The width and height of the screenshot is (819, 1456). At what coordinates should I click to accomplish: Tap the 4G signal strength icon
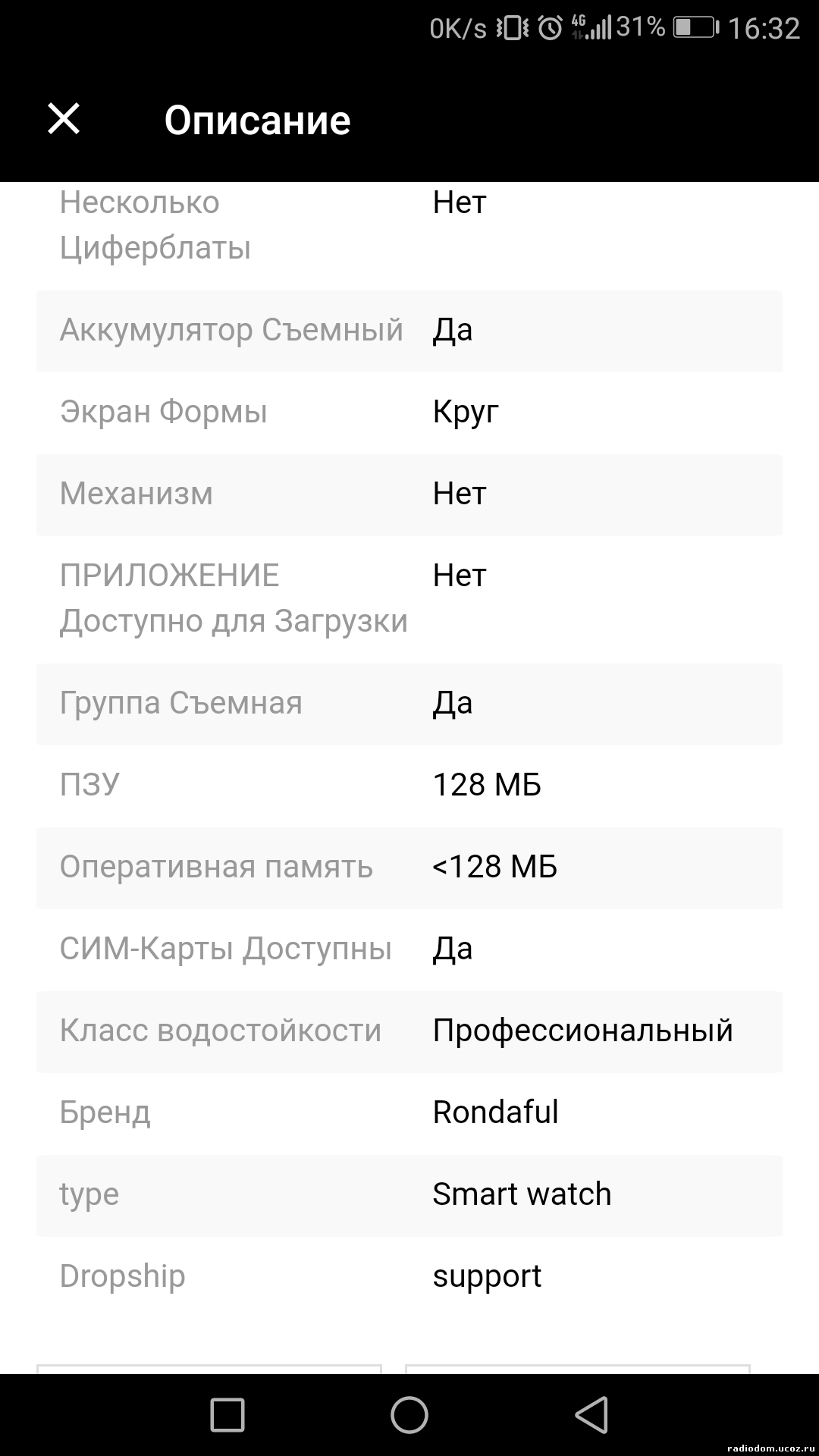coord(591,27)
